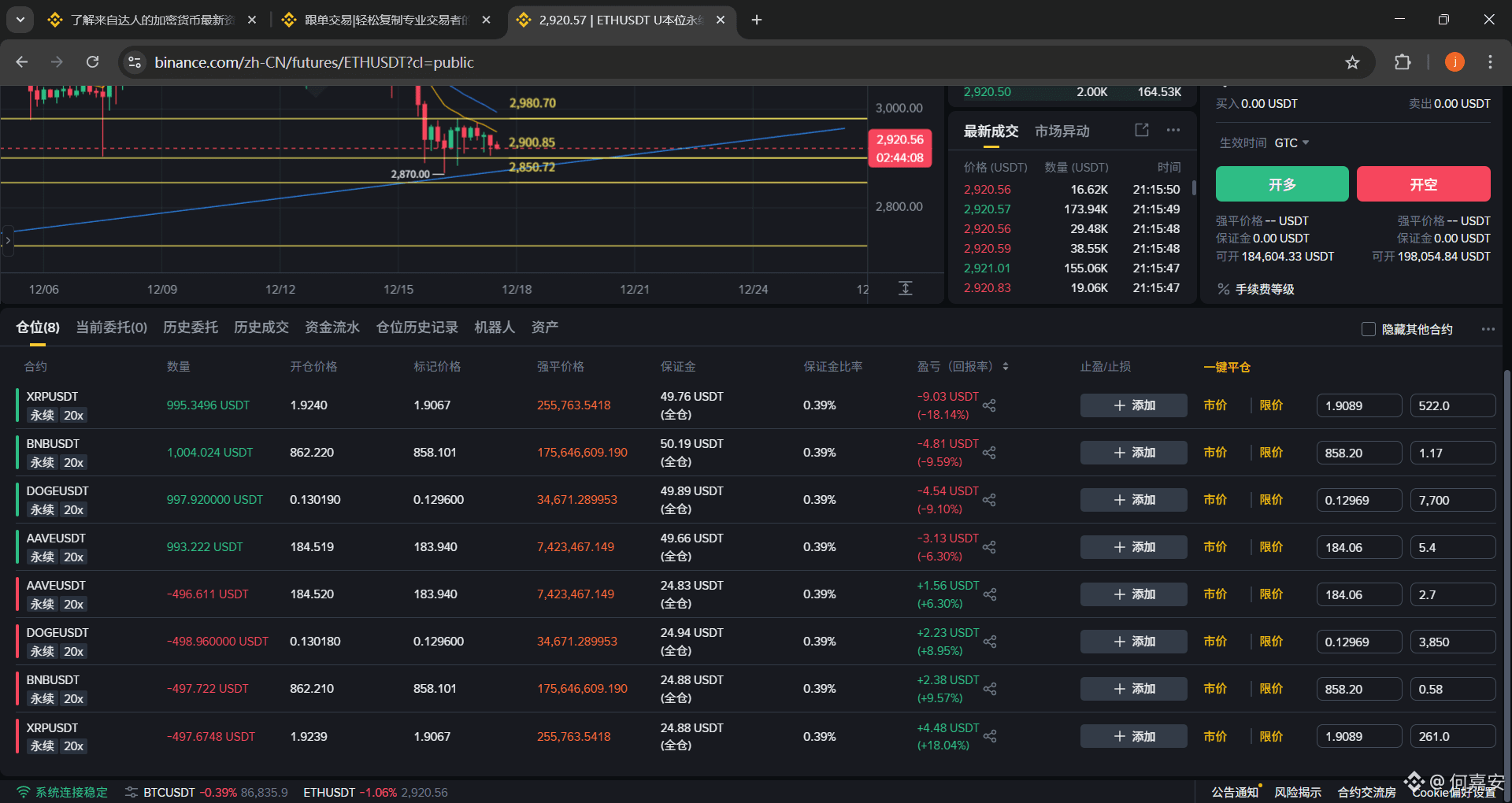Click the BNBUSDT short quantity field showing 0.58
1512x803 pixels.
(1453, 689)
